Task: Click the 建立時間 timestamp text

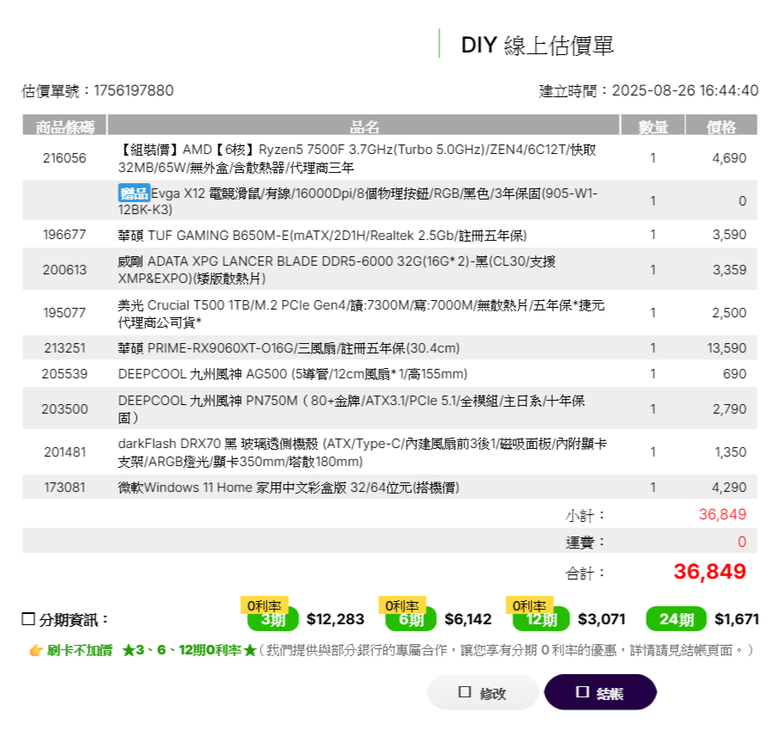Action: 649,91
